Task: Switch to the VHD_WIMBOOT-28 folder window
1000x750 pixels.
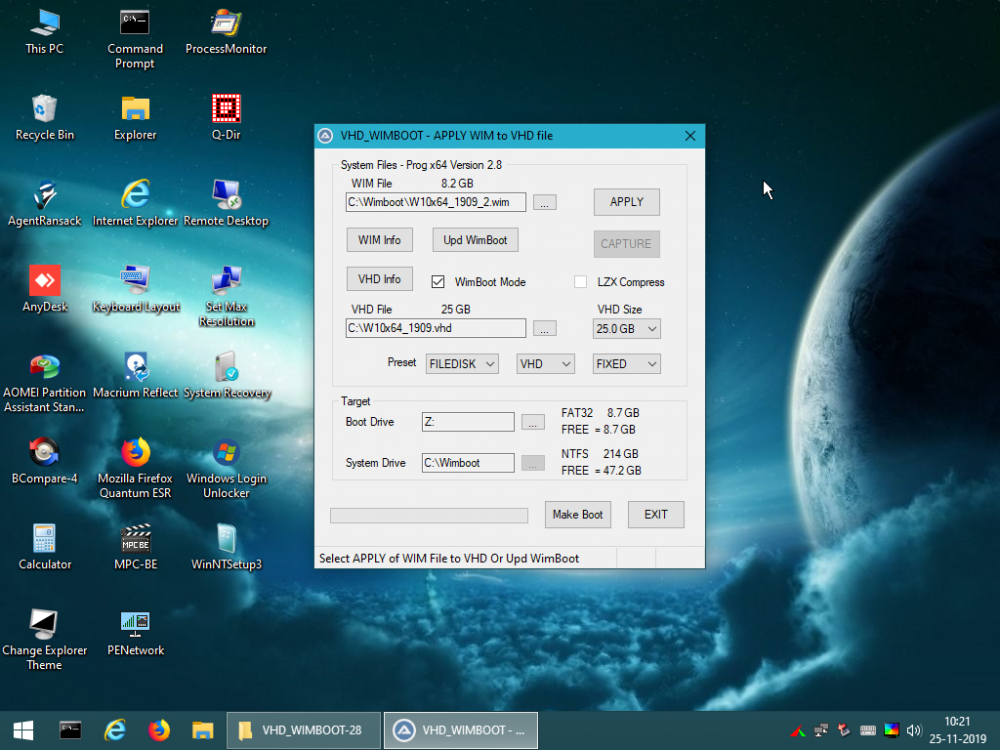Action: pyautogui.click(x=303, y=730)
